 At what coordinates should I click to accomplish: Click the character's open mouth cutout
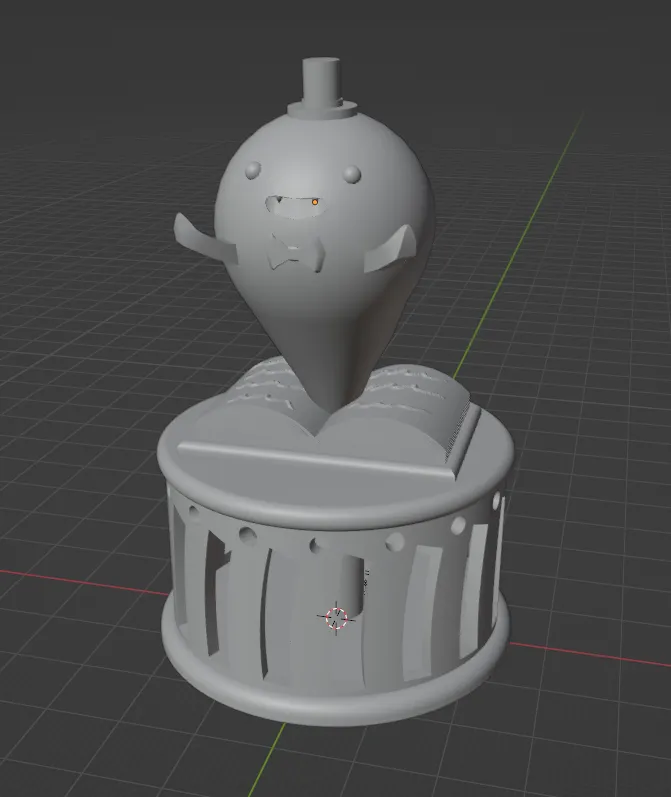(x=292, y=207)
